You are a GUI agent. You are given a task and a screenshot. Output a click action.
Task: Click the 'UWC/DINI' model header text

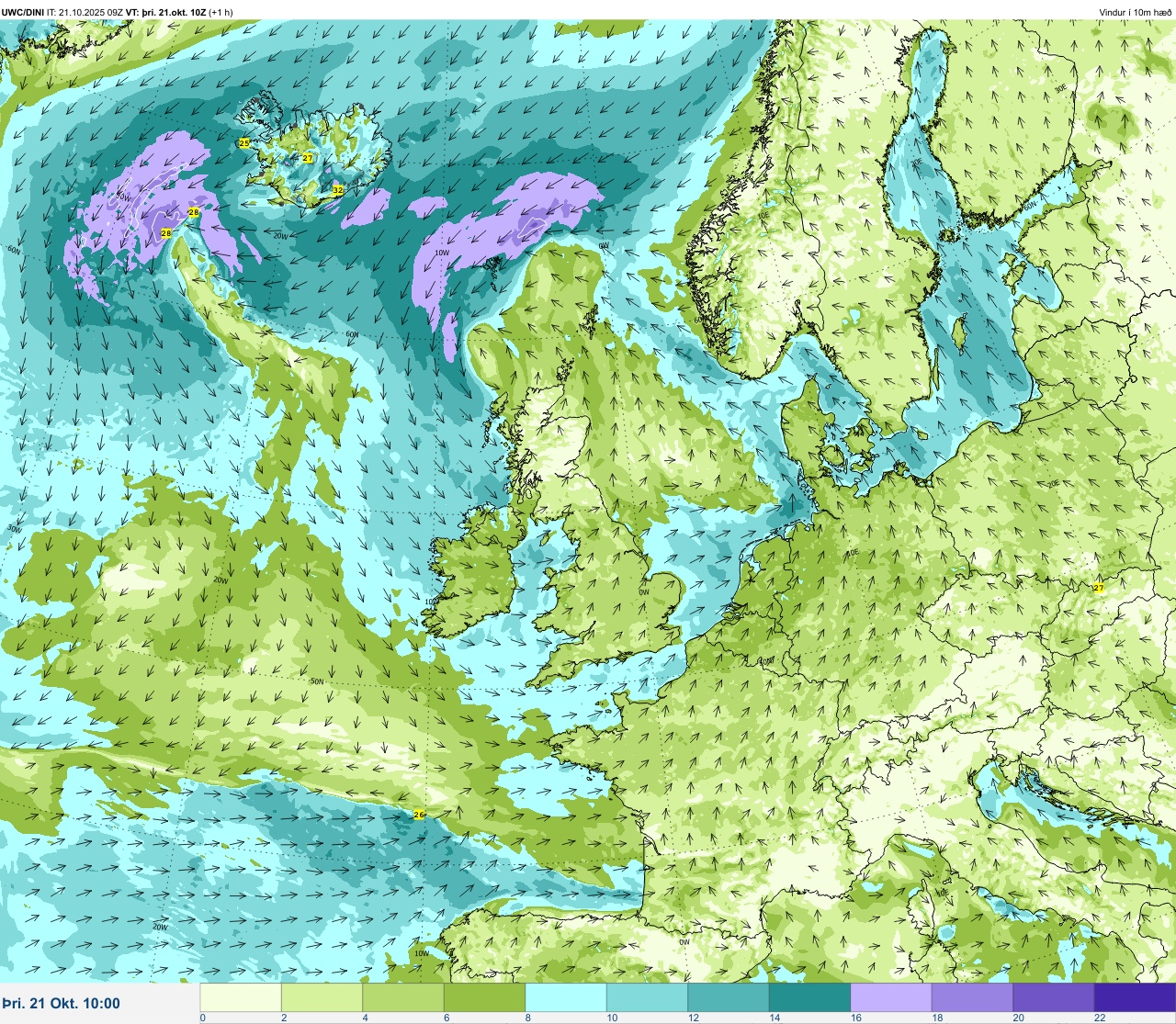[23, 13]
